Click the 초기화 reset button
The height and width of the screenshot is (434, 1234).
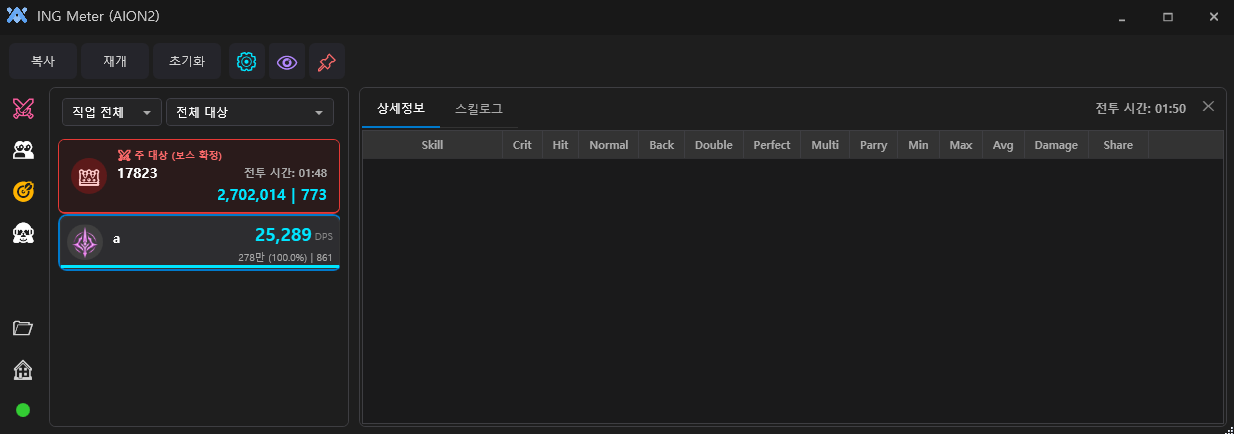pos(187,62)
